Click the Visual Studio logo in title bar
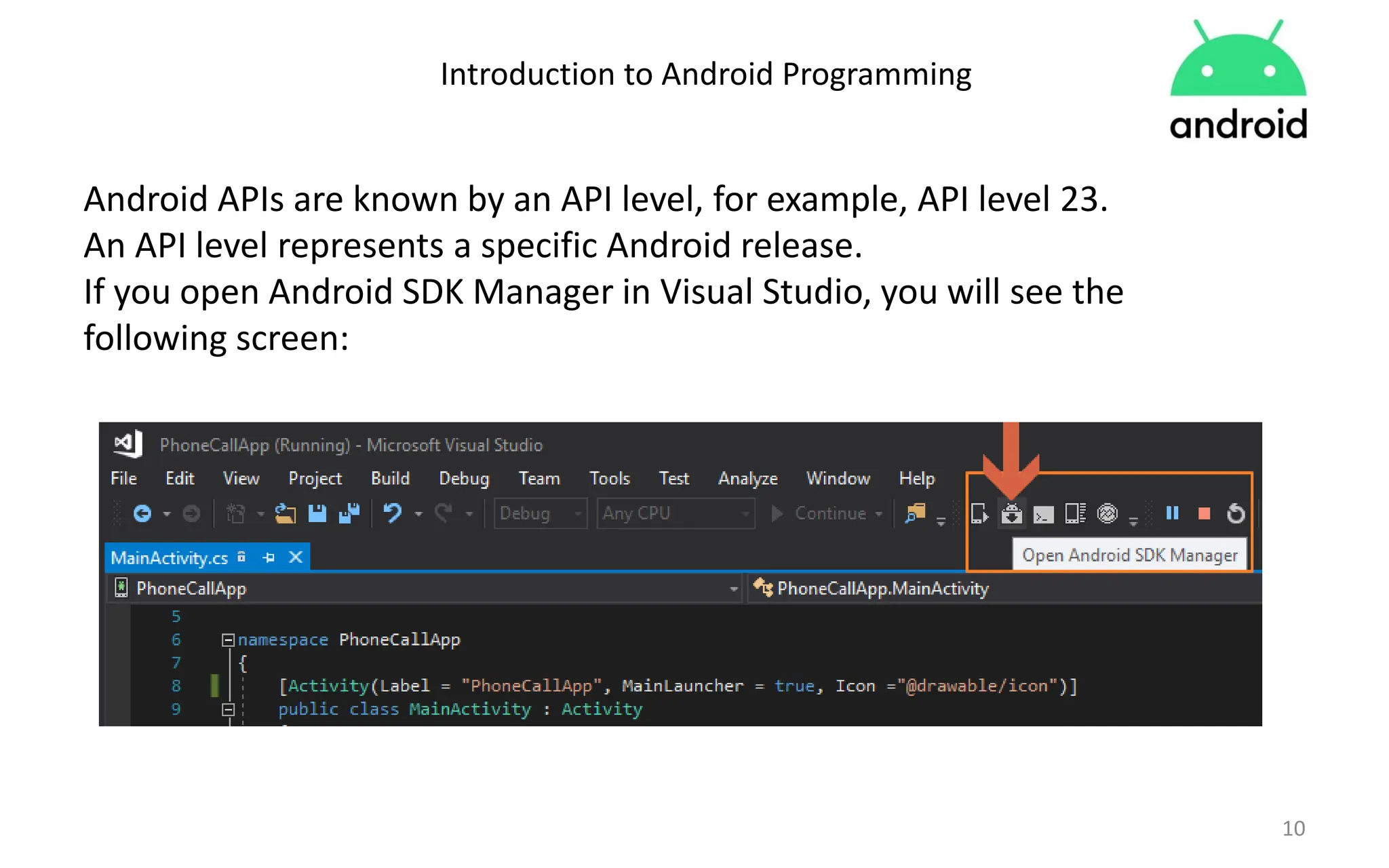Screen dimensions: 1389x868 click(x=128, y=444)
